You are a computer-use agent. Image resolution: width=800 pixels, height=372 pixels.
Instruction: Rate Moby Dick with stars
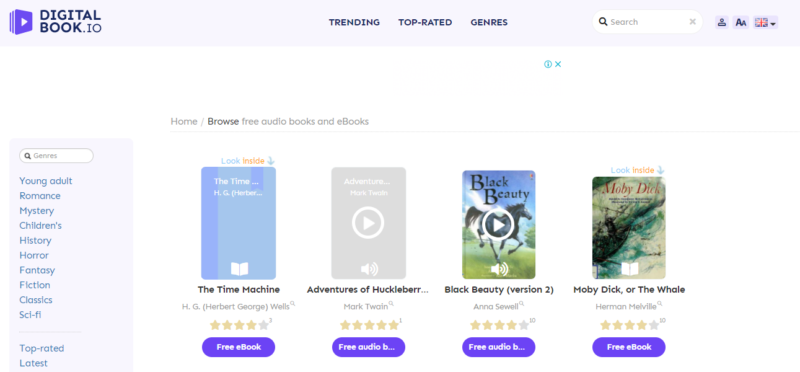pyautogui.click(x=629, y=325)
